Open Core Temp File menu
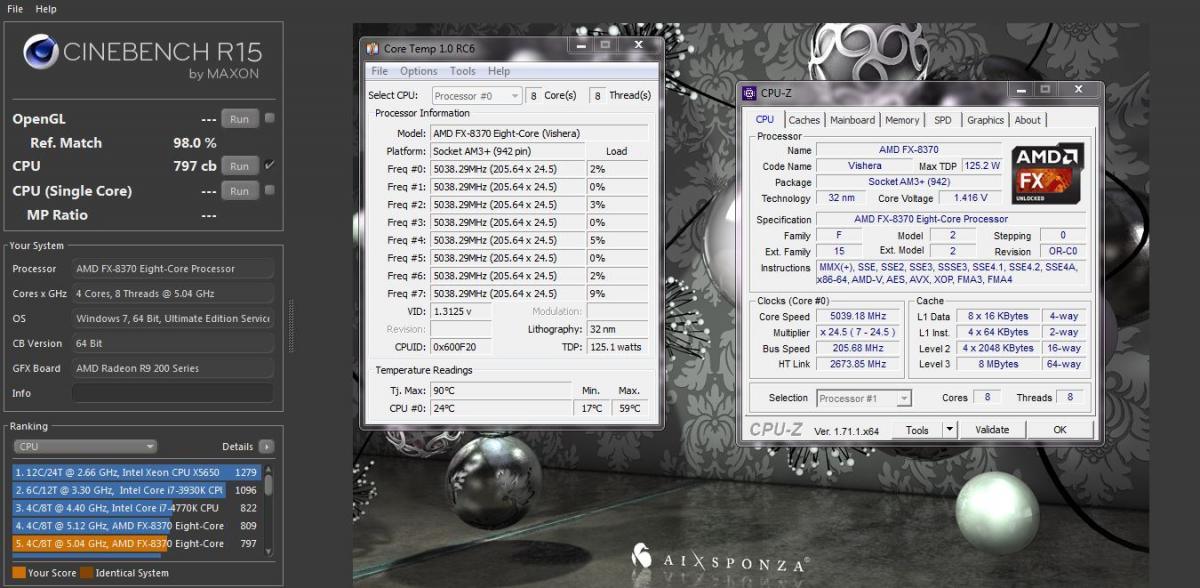The width and height of the screenshot is (1200, 588). tap(380, 71)
